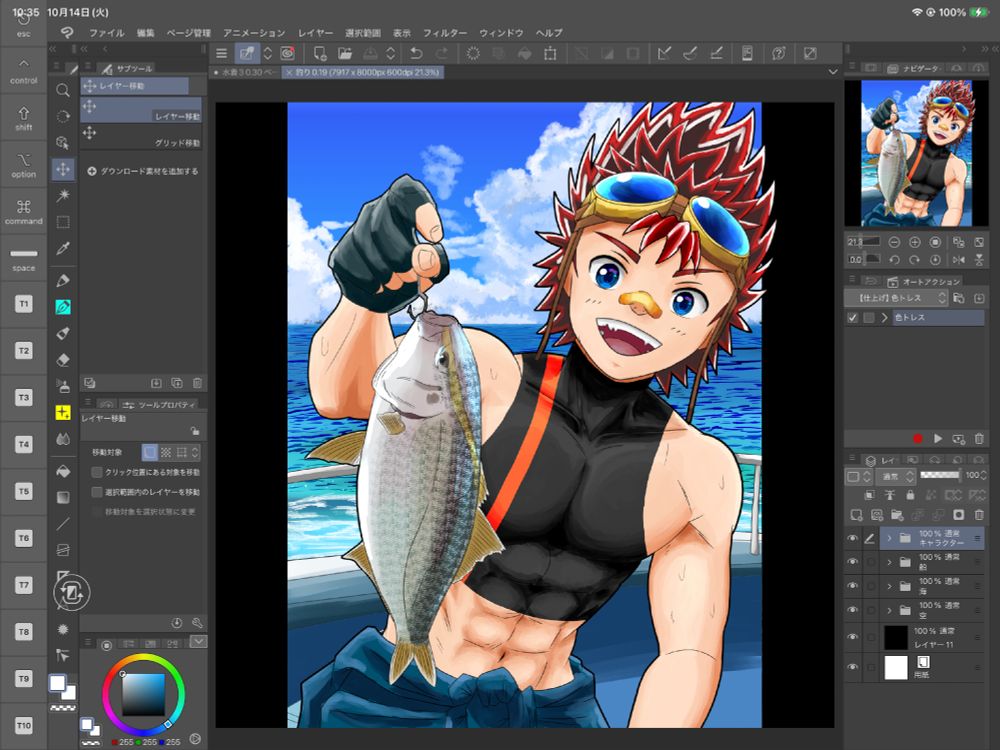Switch to the 水着 3.0.30 canvas tab

coord(245,73)
